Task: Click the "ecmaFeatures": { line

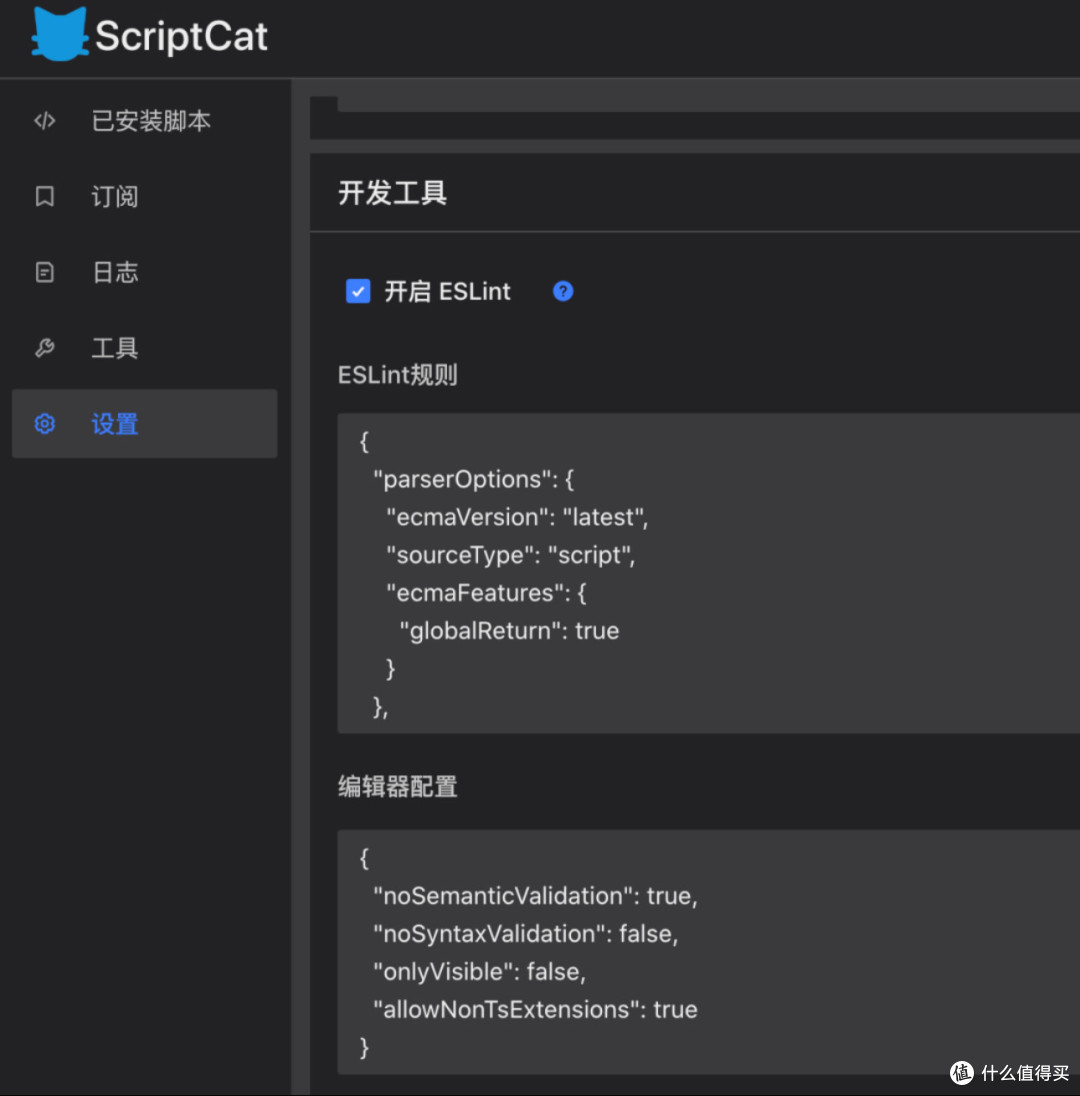Action: click(487, 593)
